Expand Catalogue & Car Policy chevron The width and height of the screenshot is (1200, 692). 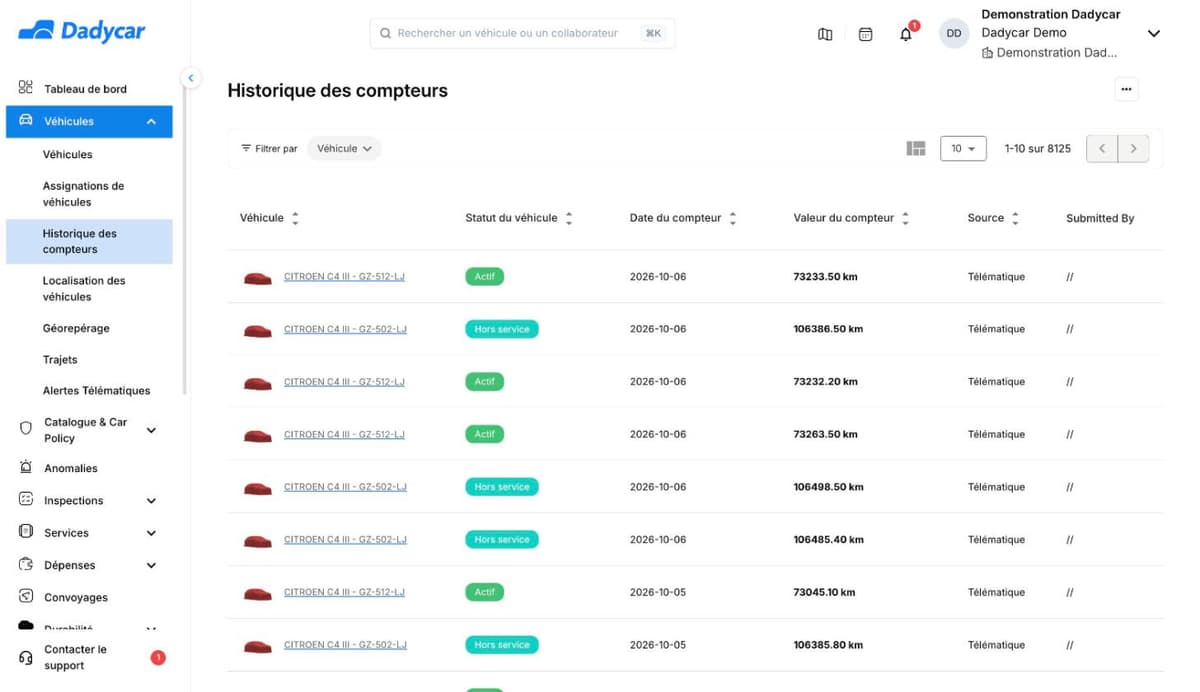click(151, 430)
